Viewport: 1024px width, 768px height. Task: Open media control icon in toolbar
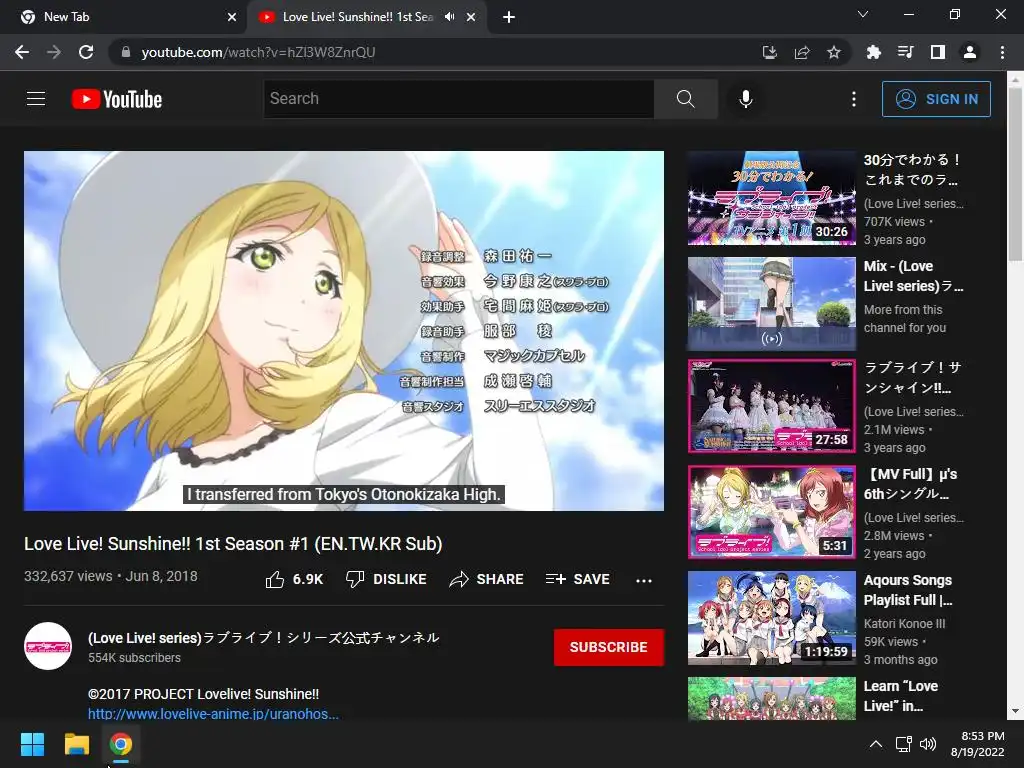click(905, 52)
